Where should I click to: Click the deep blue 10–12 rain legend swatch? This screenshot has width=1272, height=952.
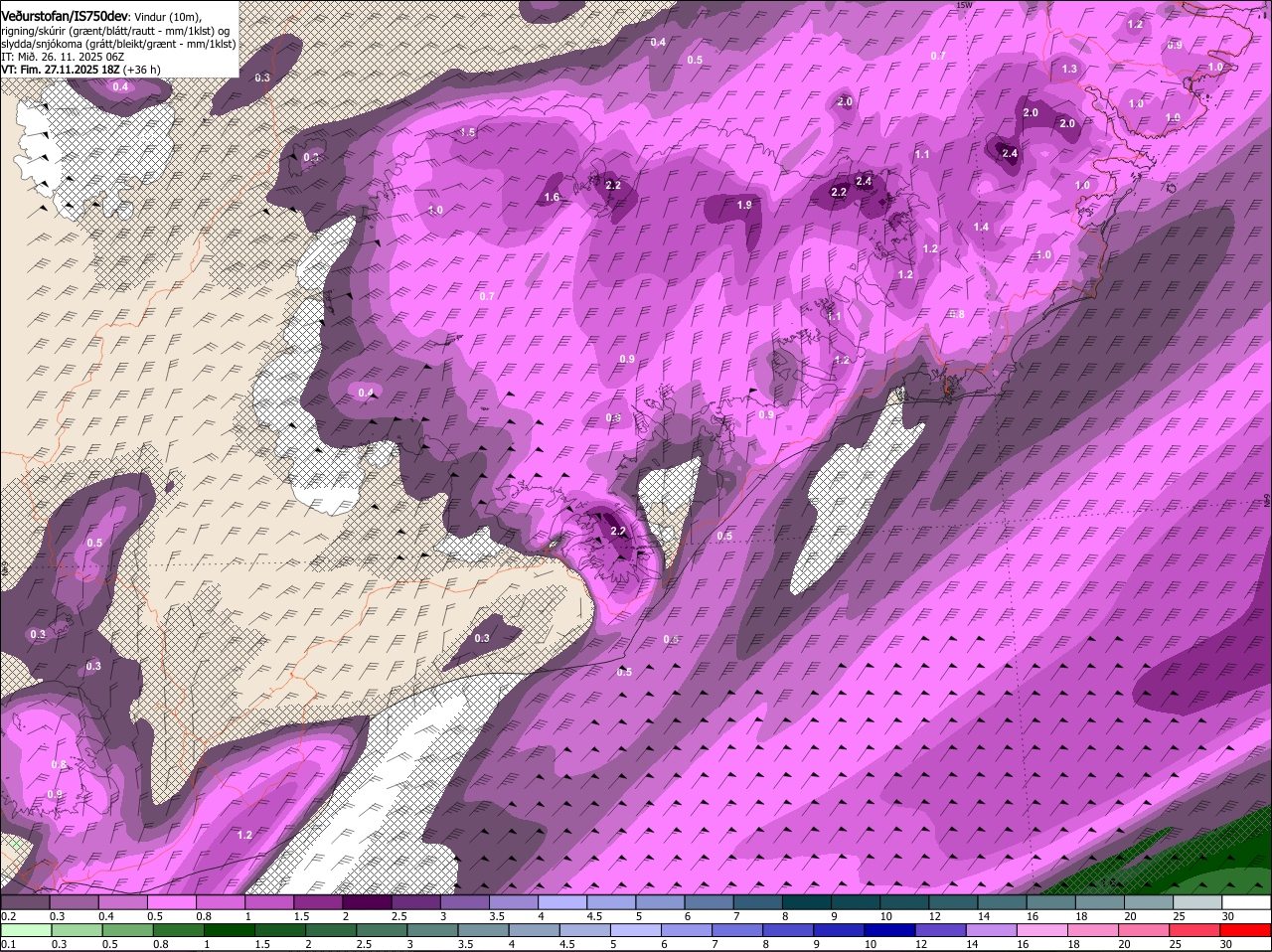click(891, 930)
